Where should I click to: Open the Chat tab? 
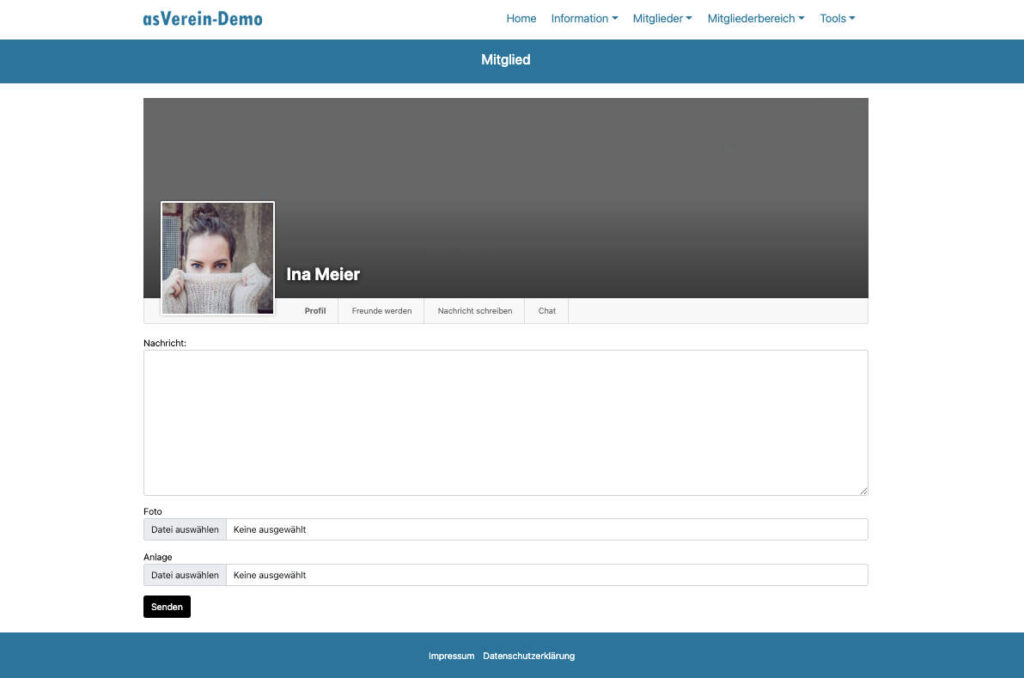tap(547, 311)
